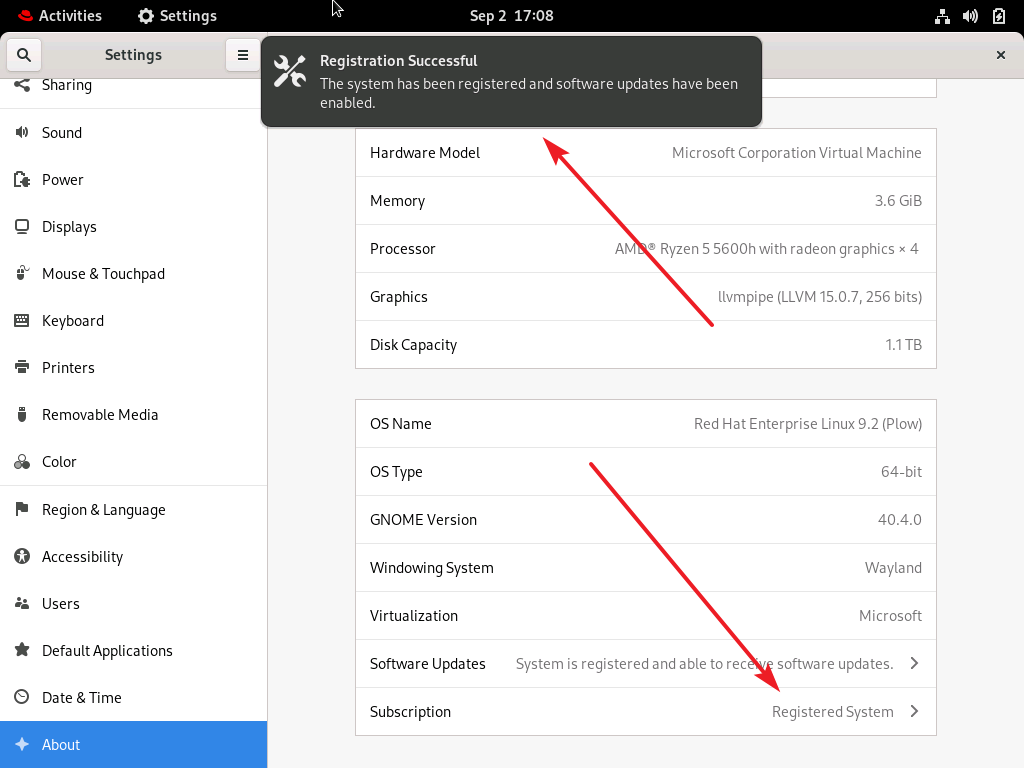
Task: Go to Default Applications panel
Action: tap(133, 650)
